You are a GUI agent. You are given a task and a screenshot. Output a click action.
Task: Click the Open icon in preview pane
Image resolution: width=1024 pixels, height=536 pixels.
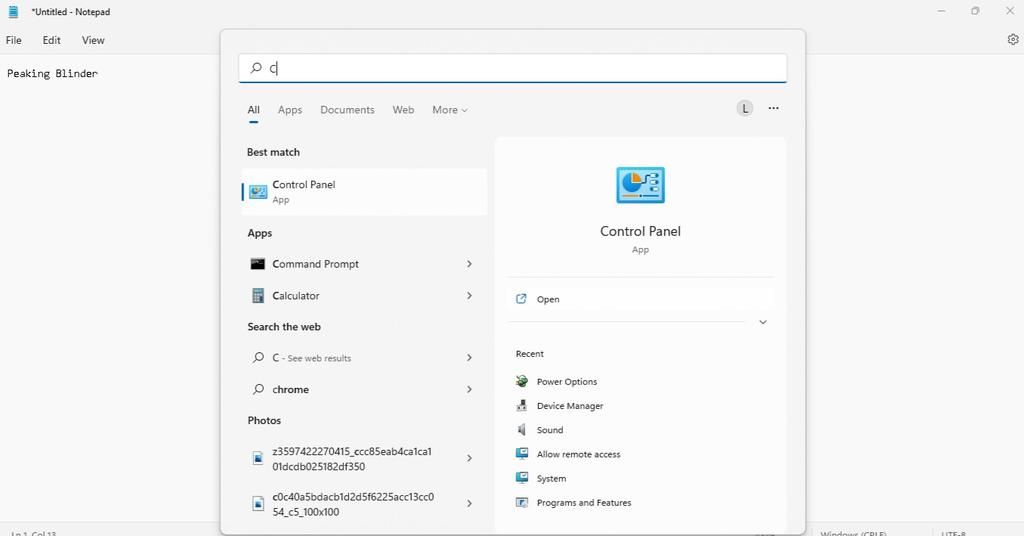point(521,299)
